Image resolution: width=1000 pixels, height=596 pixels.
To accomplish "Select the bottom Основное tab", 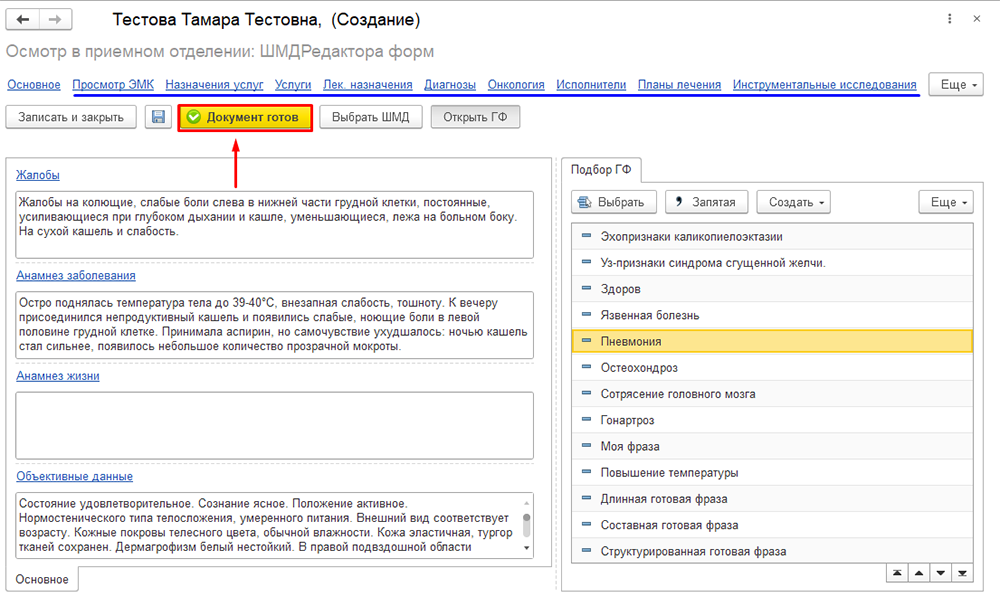I will click(42, 579).
